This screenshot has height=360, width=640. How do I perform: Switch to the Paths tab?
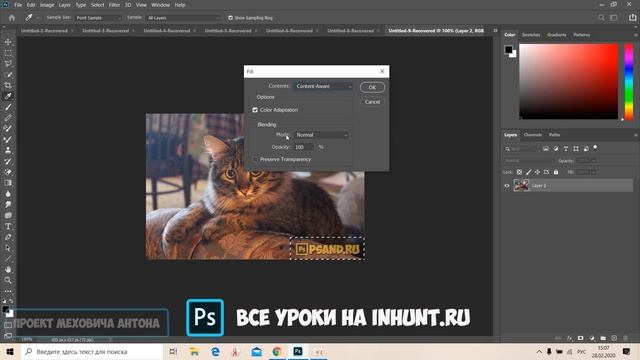point(554,135)
